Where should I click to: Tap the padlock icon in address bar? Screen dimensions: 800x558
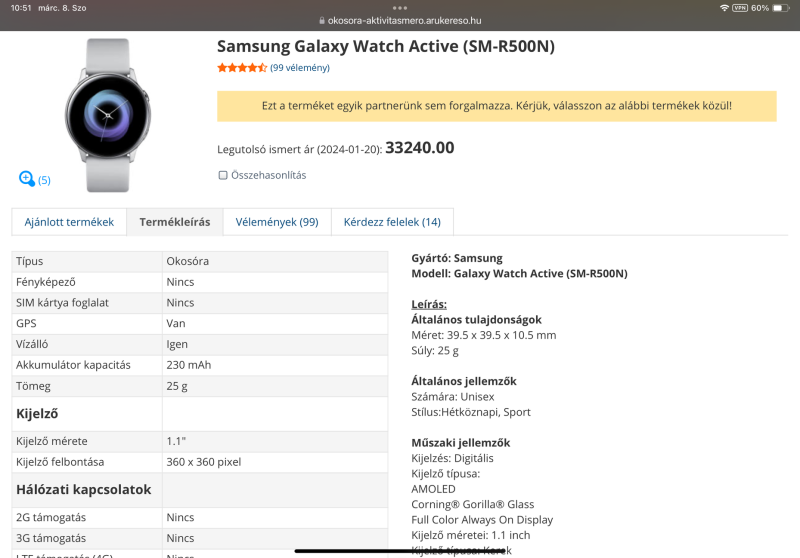pos(321,20)
